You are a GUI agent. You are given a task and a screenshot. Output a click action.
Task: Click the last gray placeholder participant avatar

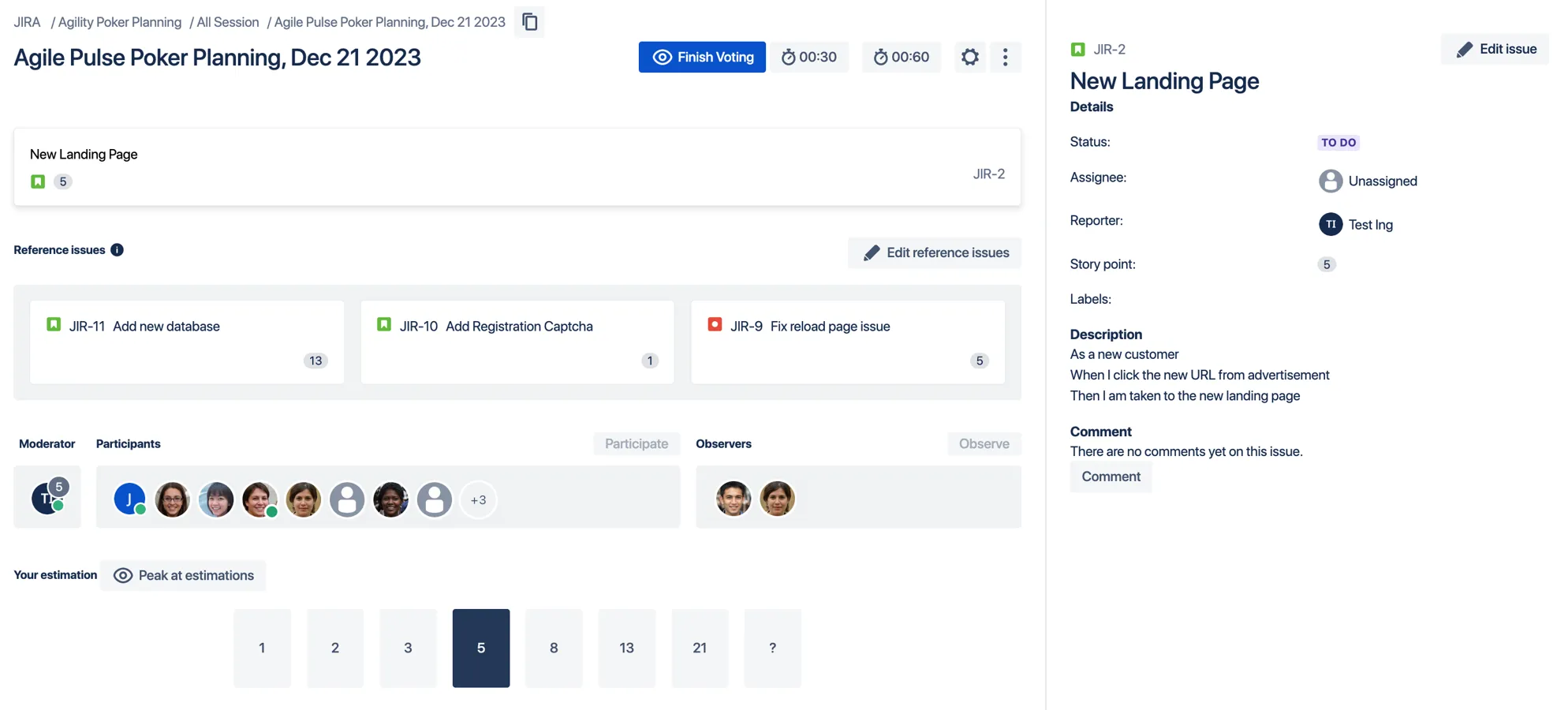435,499
